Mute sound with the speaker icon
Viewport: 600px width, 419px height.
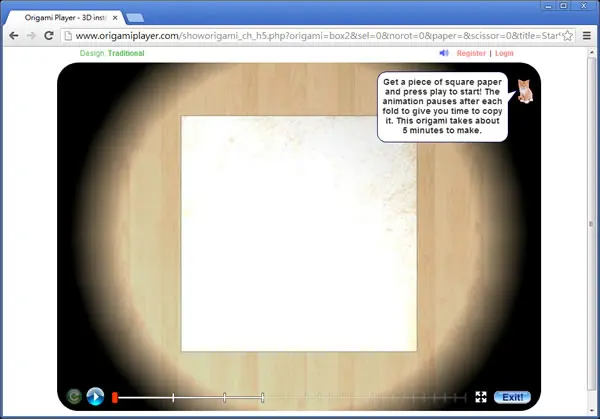[x=444, y=53]
